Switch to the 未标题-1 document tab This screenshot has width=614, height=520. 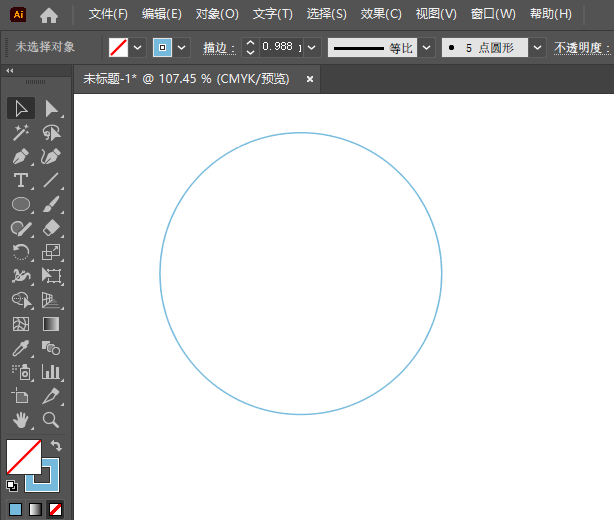pos(186,79)
